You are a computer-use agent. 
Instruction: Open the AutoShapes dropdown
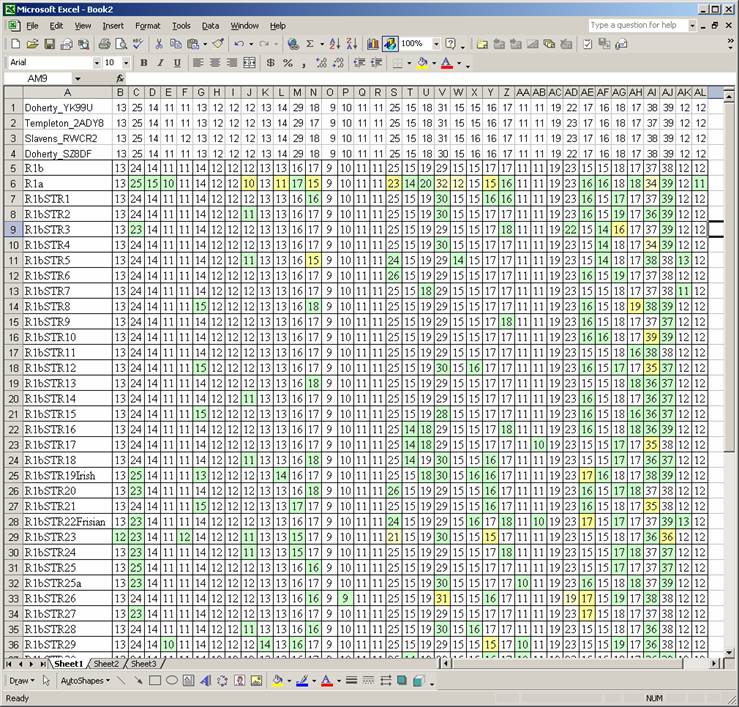85,681
